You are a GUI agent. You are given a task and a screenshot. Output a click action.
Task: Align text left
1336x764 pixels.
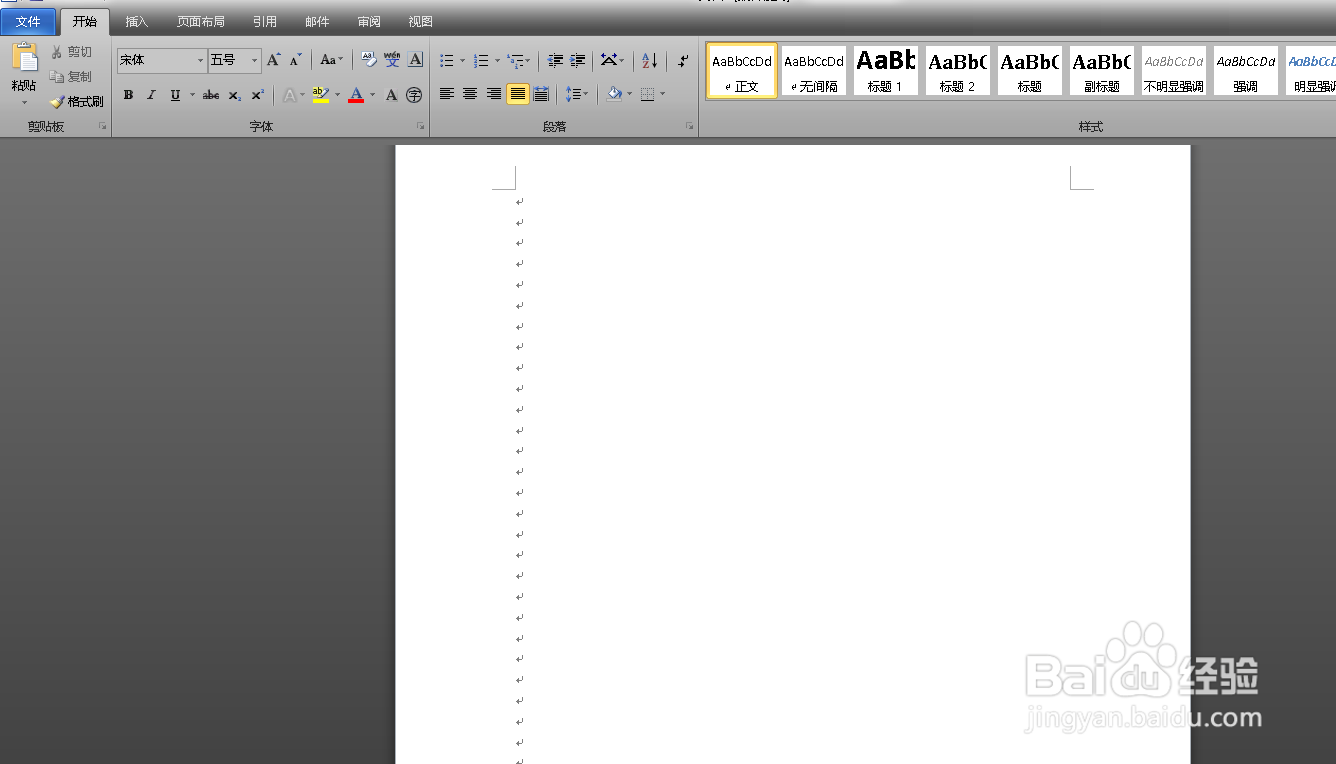447,94
